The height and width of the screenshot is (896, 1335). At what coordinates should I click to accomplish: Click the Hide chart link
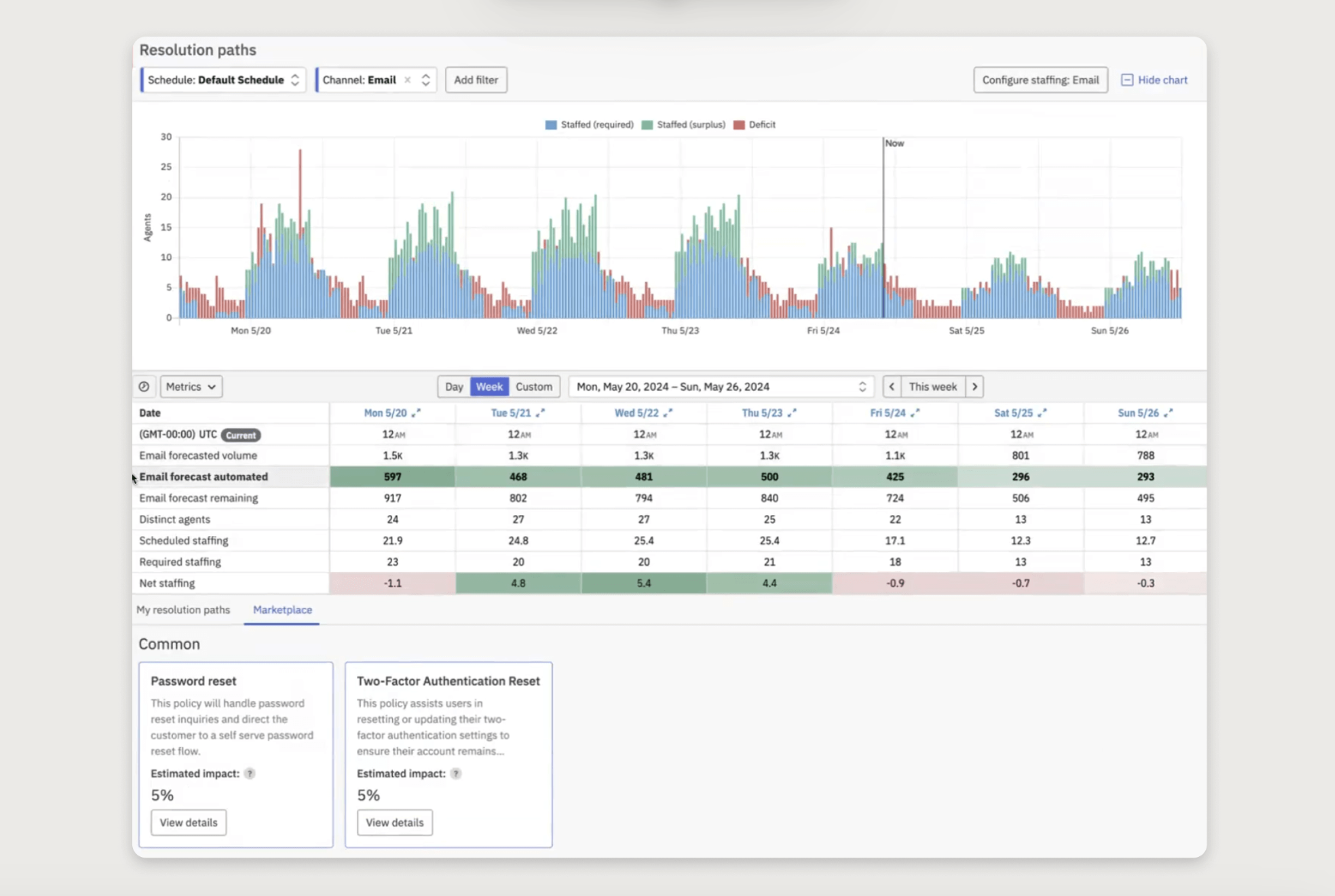[x=1162, y=80]
